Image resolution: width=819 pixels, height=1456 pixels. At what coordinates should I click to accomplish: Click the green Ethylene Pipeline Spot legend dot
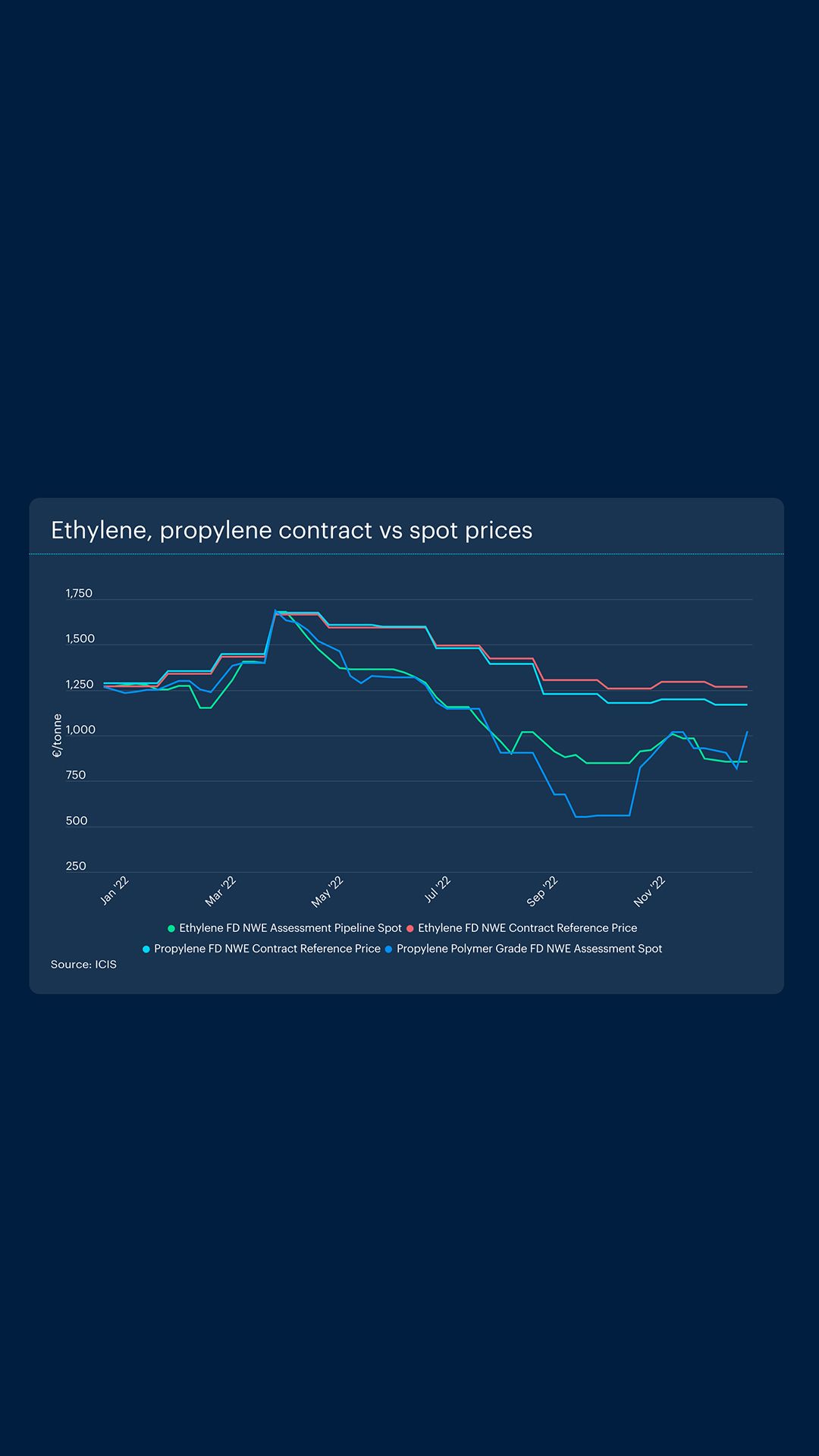coord(171,928)
